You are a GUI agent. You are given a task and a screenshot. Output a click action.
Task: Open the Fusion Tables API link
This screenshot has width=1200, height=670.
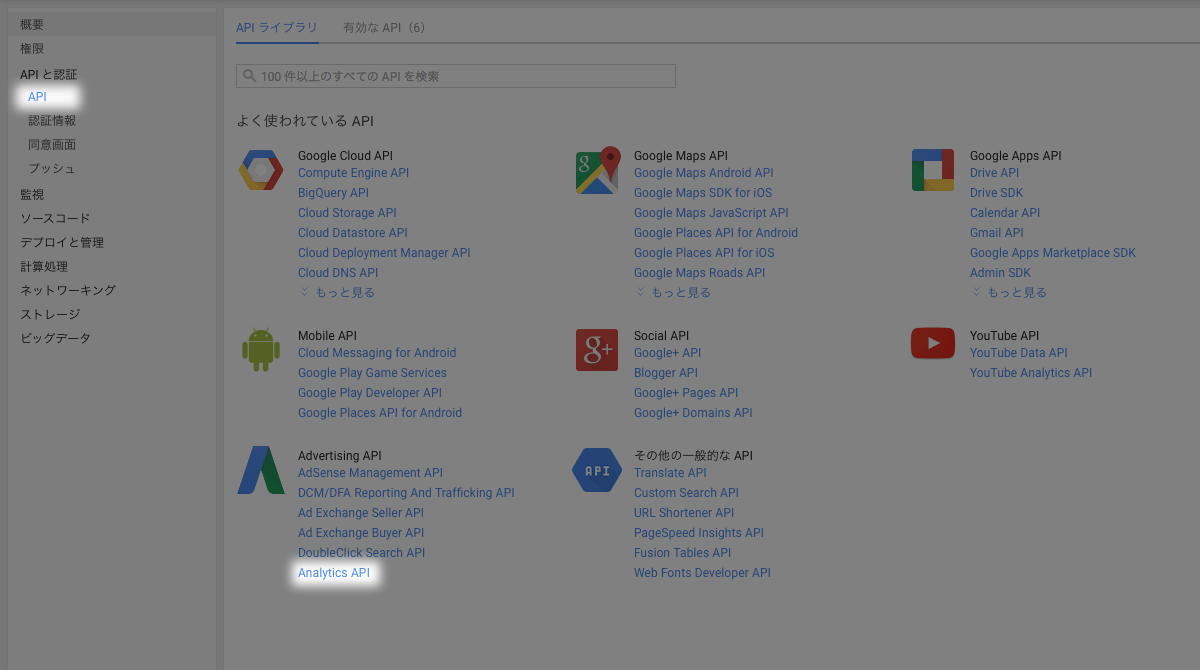682,553
